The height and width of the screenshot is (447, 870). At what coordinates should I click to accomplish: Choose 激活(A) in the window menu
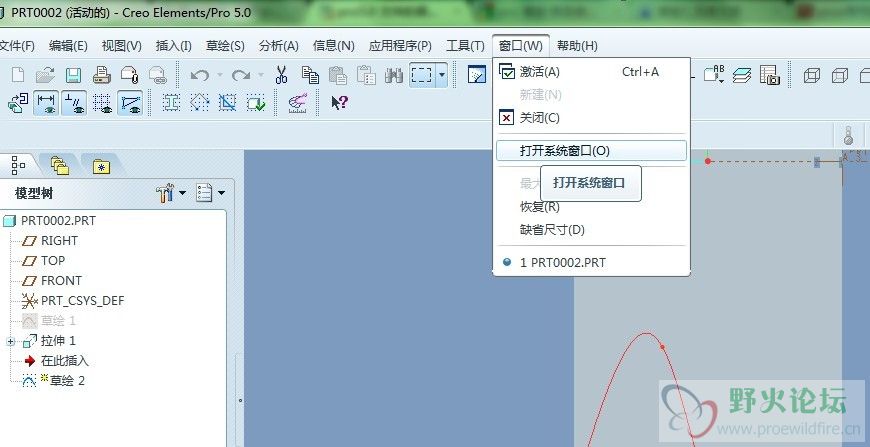(x=591, y=72)
